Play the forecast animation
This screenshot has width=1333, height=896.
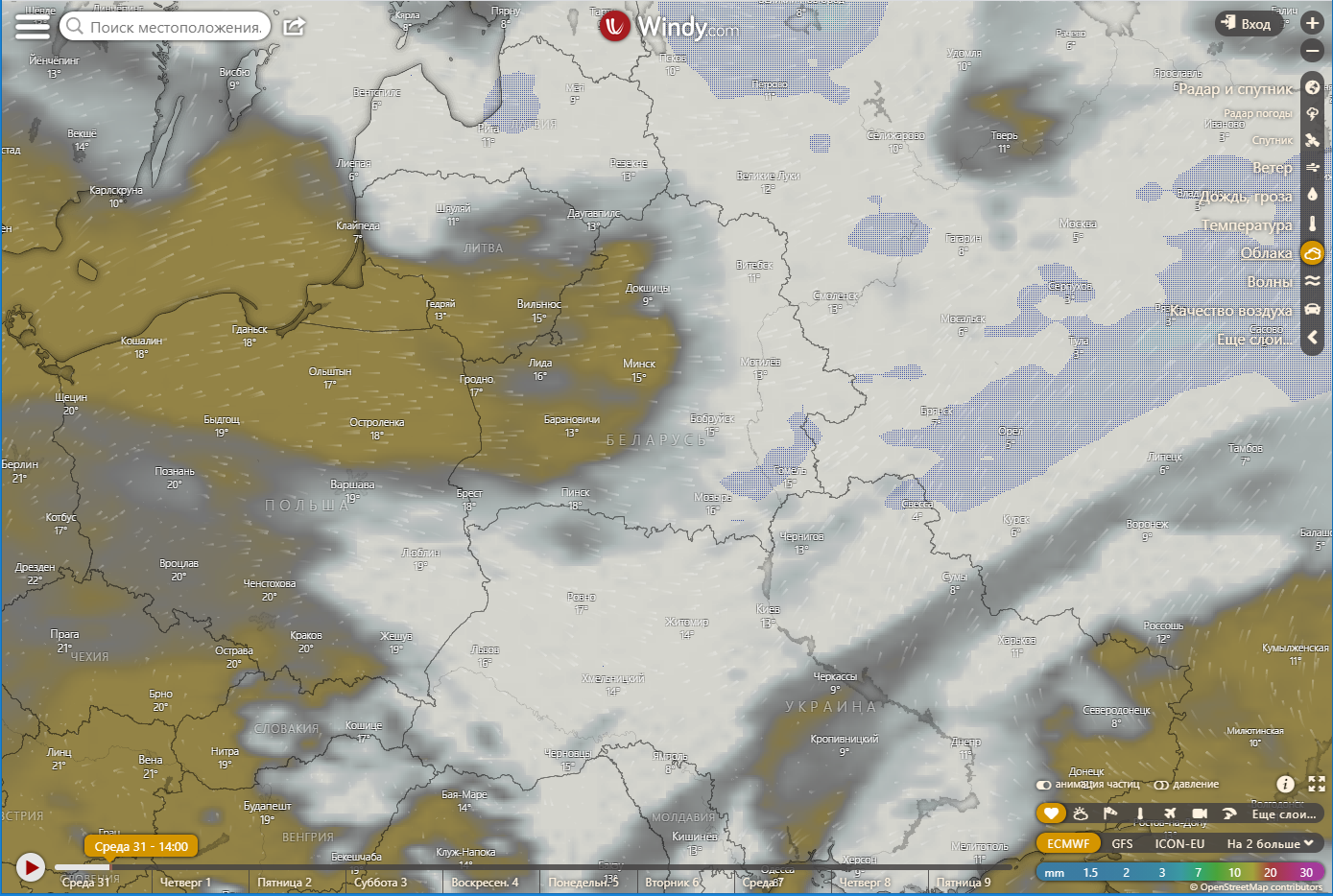[31, 867]
